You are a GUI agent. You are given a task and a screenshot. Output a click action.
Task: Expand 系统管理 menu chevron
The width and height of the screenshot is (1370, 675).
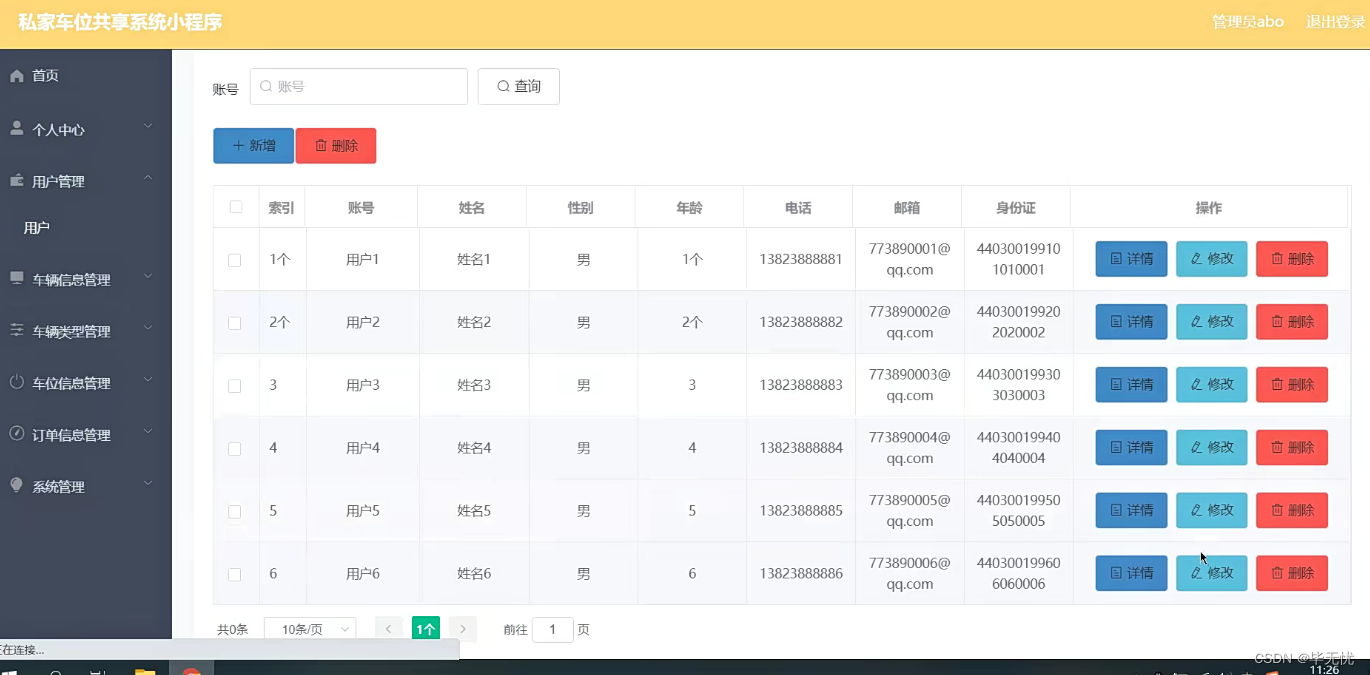pyautogui.click(x=148, y=484)
